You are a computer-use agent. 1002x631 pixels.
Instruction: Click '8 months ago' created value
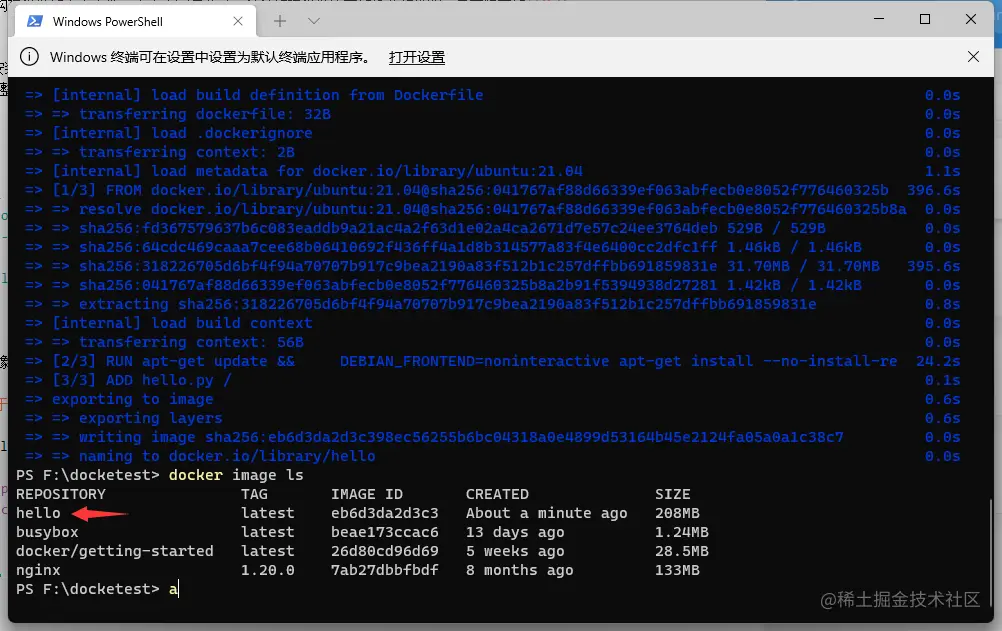520,570
